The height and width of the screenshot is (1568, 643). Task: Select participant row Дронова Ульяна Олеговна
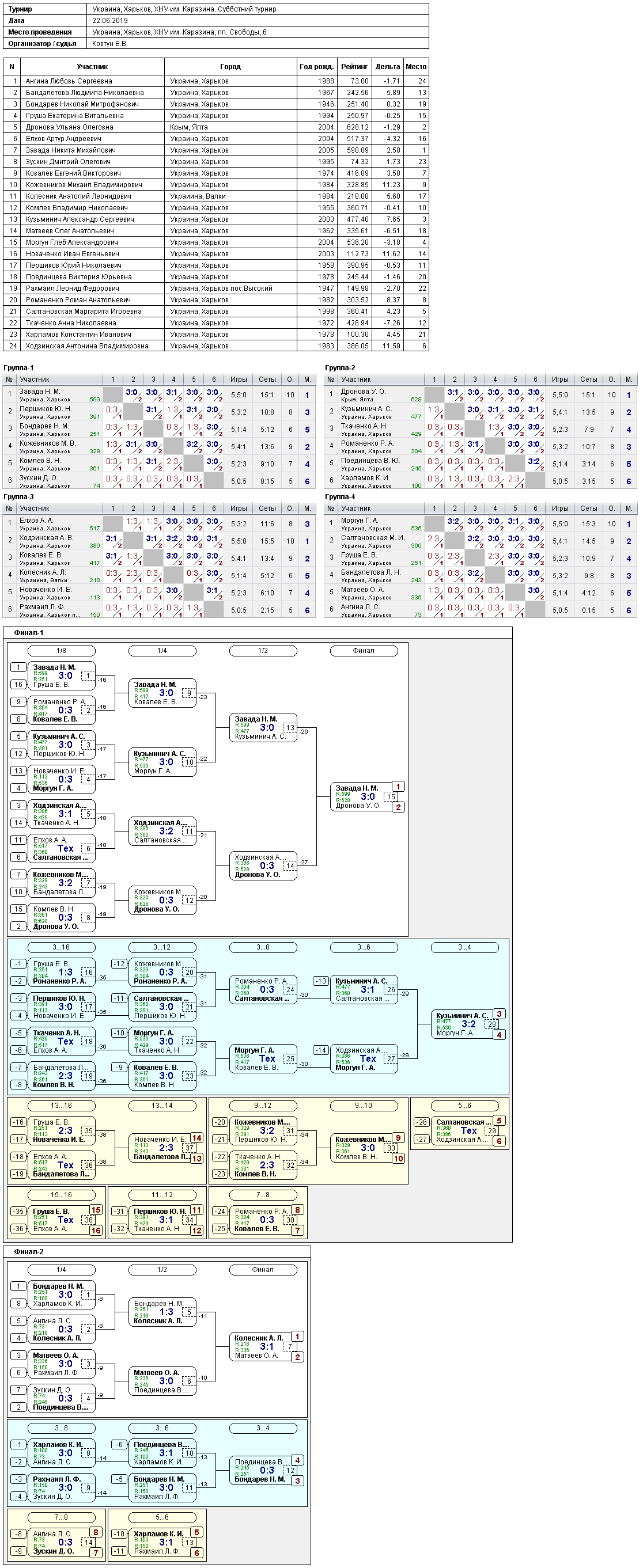[x=215, y=127]
